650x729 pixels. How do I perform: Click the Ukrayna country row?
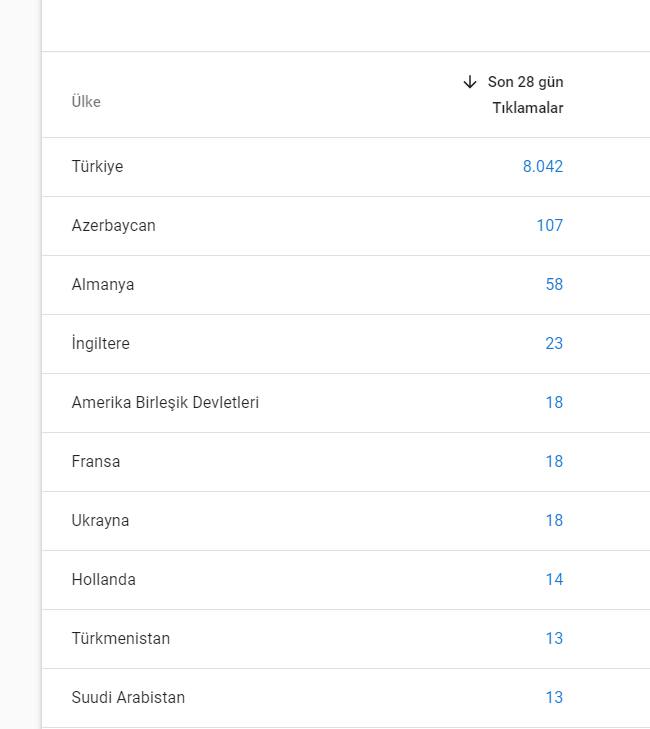346,521
